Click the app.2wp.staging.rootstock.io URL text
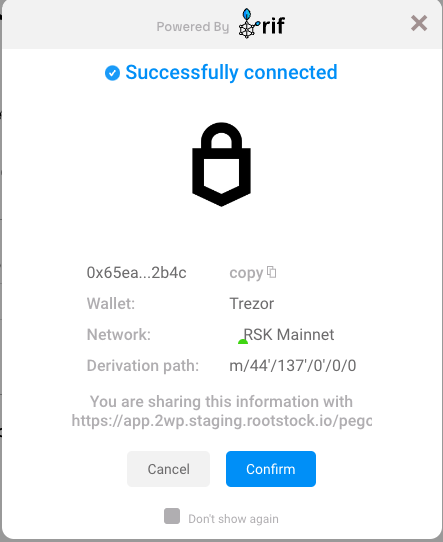443x542 pixels. tap(222, 421)
